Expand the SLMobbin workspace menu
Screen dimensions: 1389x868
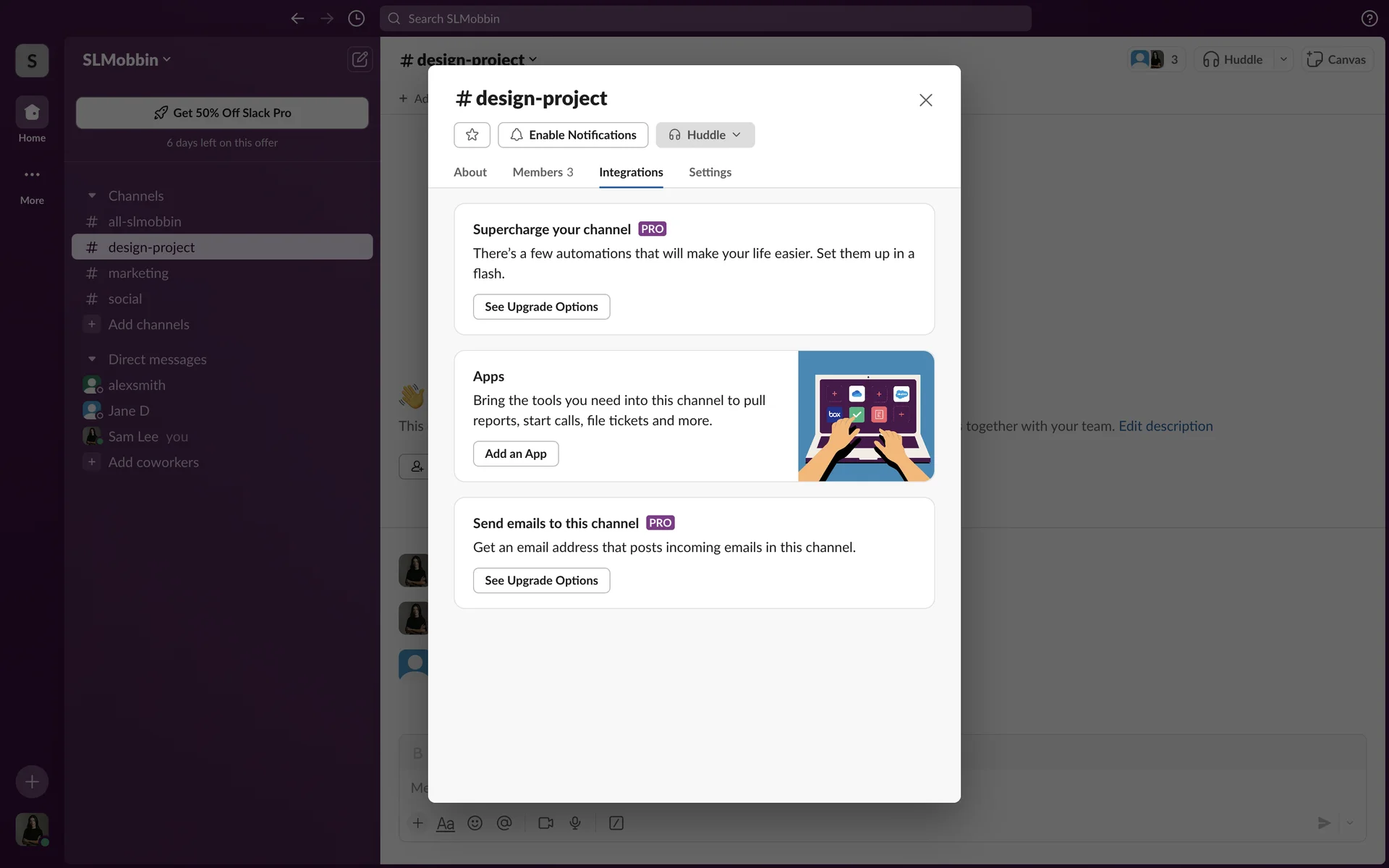tap(127, 60)
